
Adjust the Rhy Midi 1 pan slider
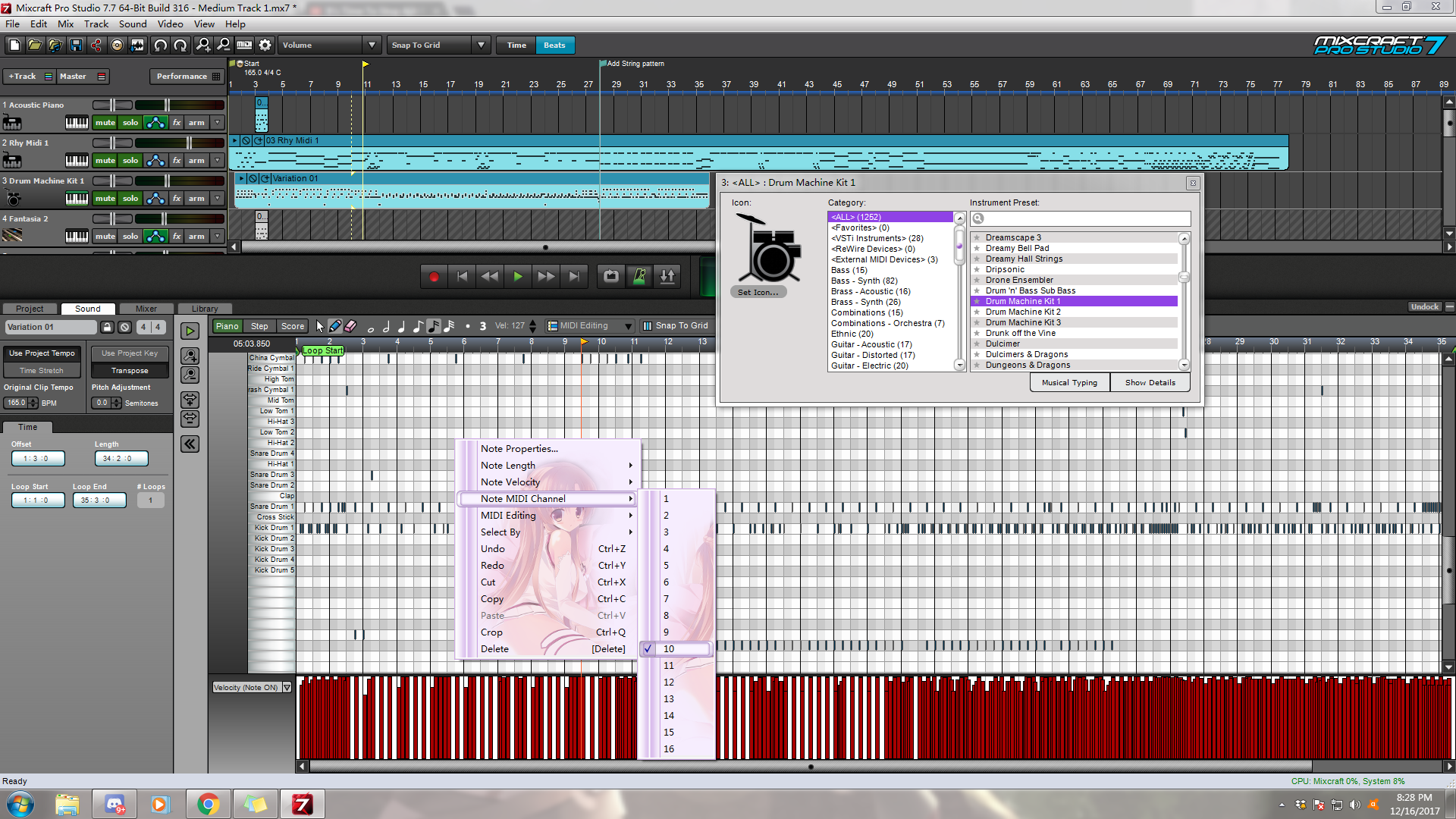(113, 143)
